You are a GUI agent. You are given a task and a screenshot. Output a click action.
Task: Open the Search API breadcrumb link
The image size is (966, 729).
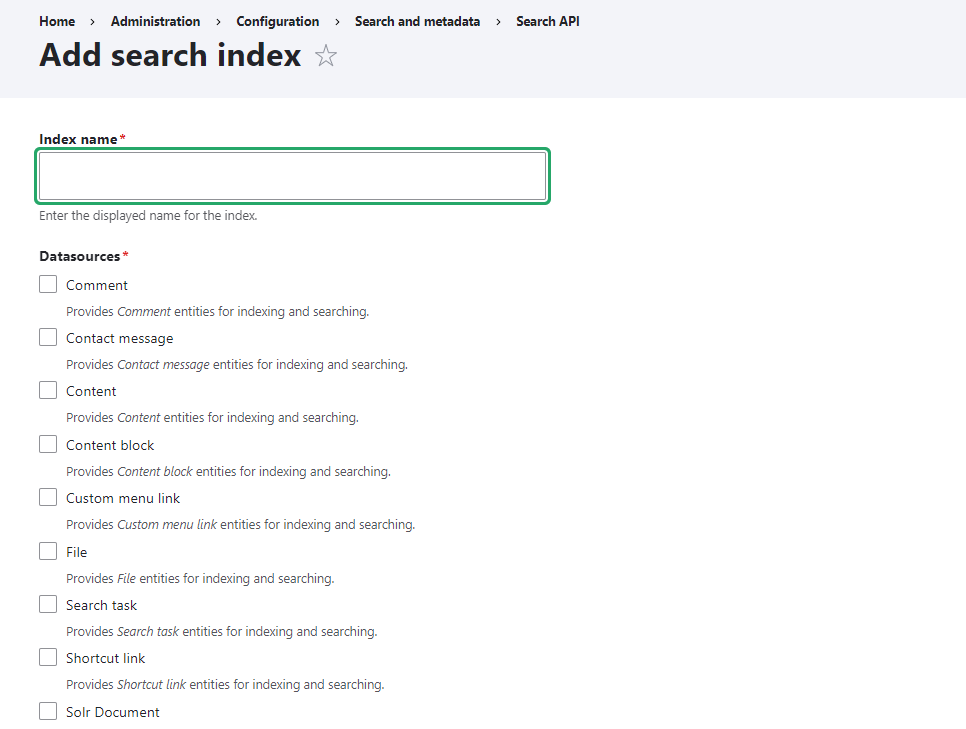tap(547, 21)
